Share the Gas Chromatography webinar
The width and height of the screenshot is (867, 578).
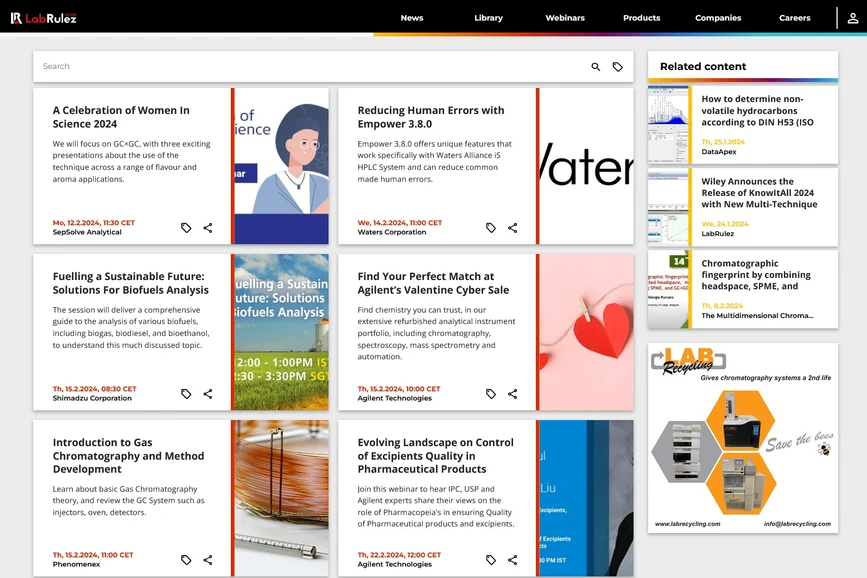point(208,560)
